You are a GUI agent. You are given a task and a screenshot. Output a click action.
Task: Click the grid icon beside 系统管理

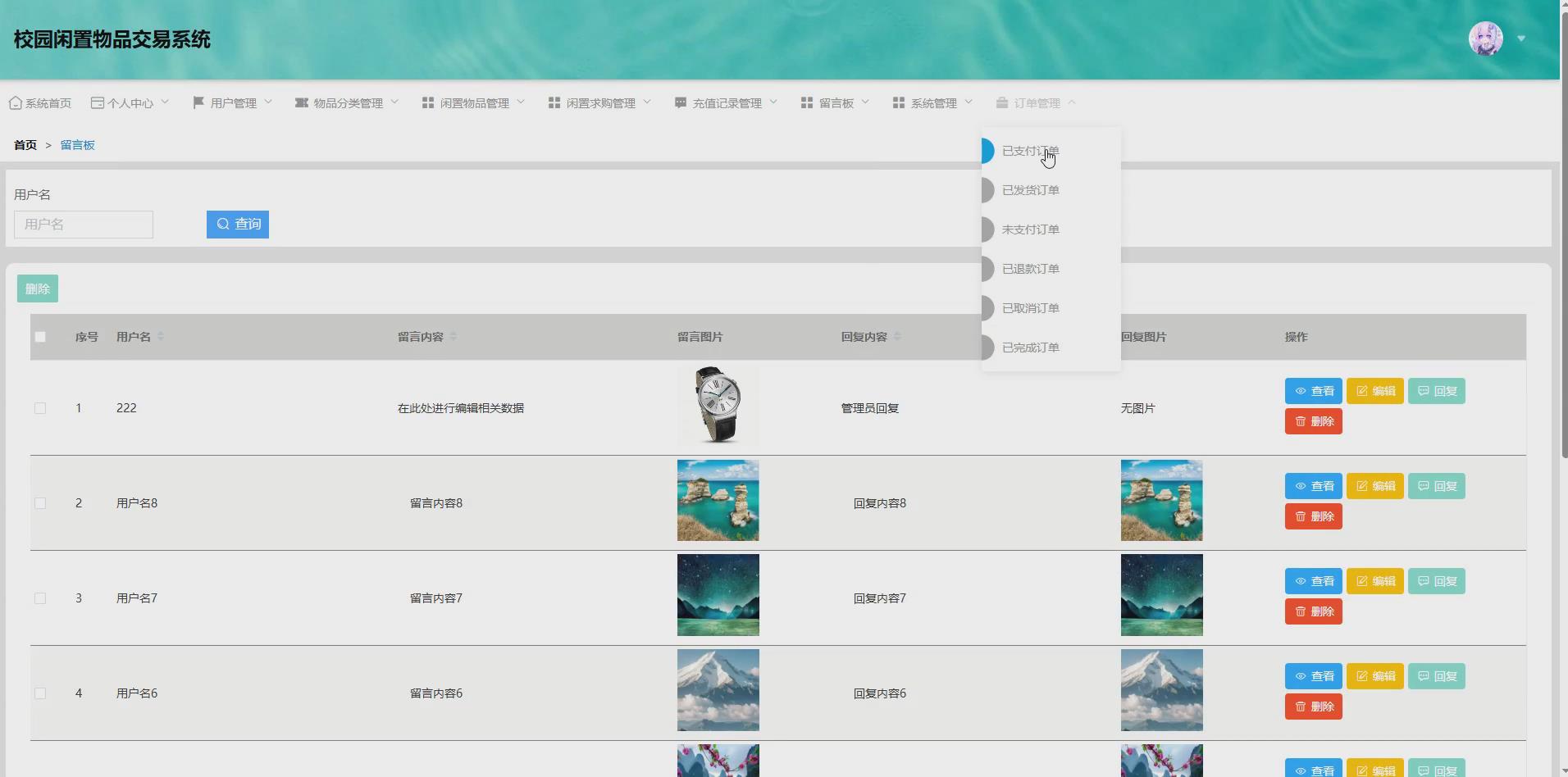899,102
